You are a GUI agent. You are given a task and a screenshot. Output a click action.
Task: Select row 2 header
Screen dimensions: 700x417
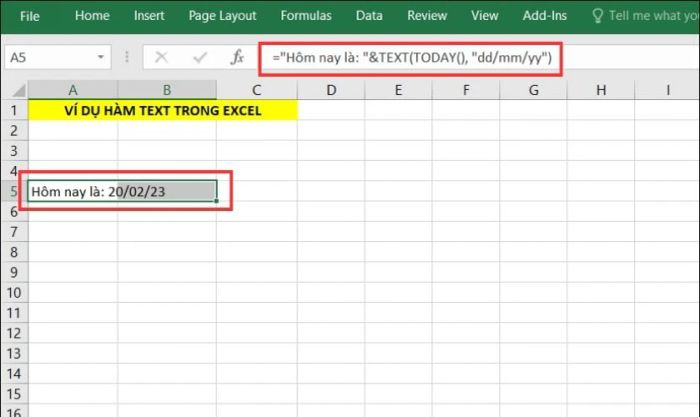14,130
